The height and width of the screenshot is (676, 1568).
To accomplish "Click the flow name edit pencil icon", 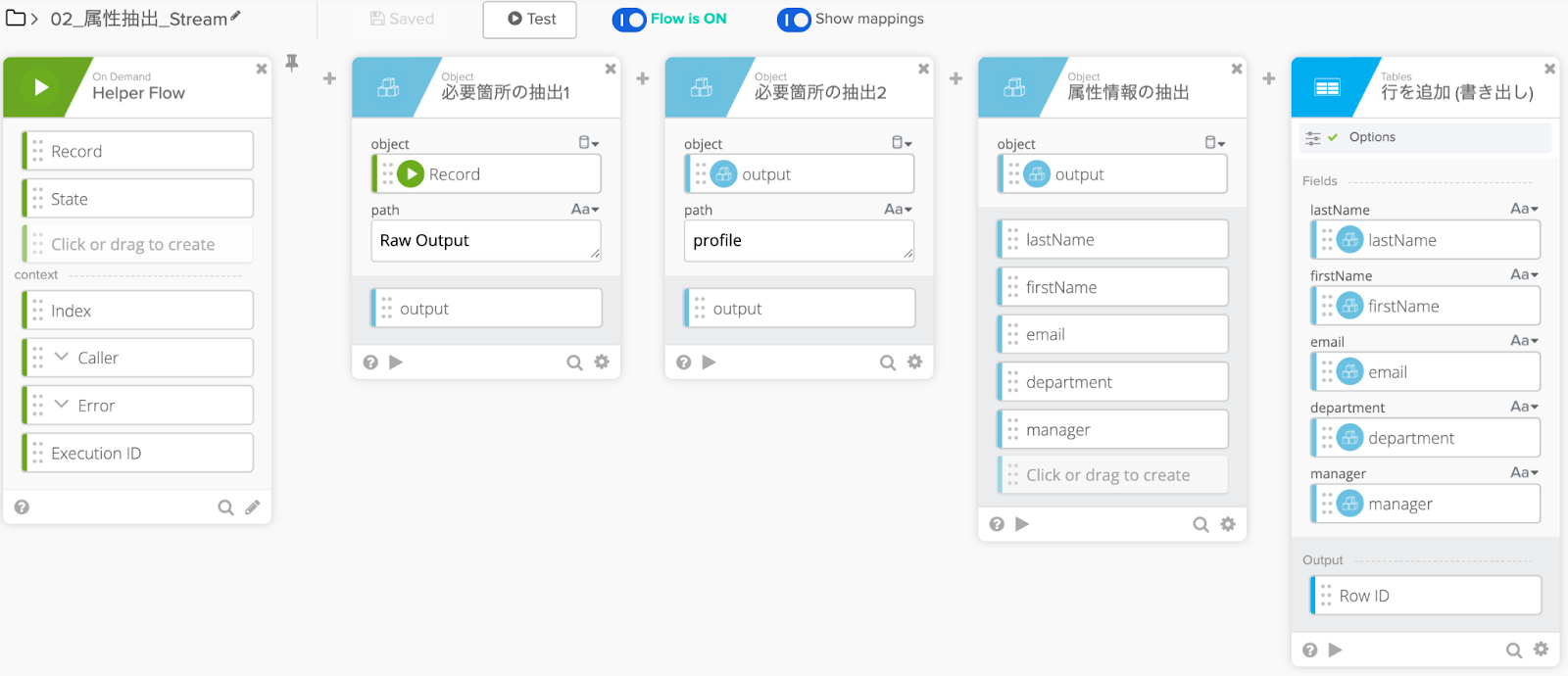I will [x=235, y=17].
